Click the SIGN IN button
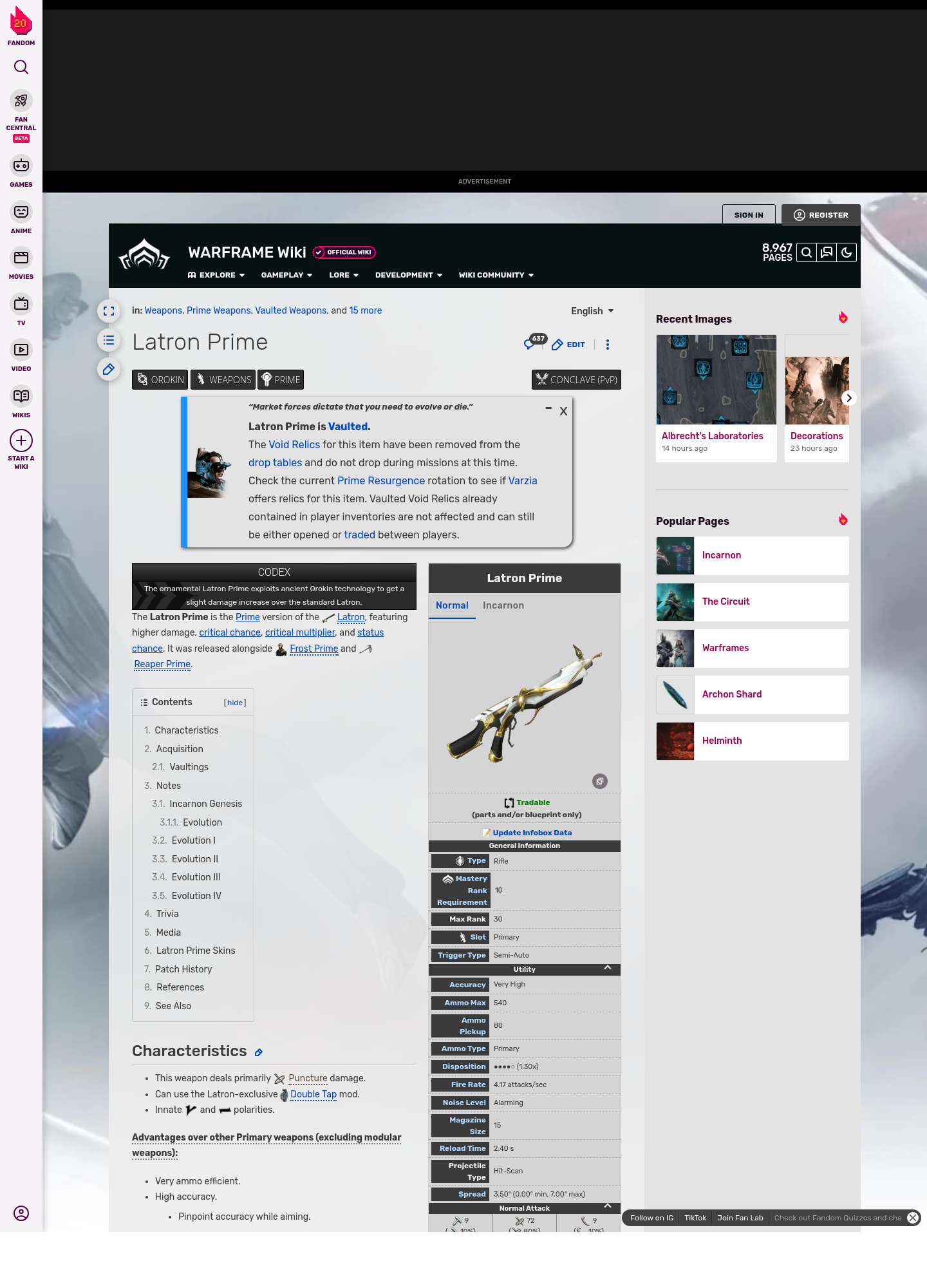927x1288 pixels. click(749, 215)
